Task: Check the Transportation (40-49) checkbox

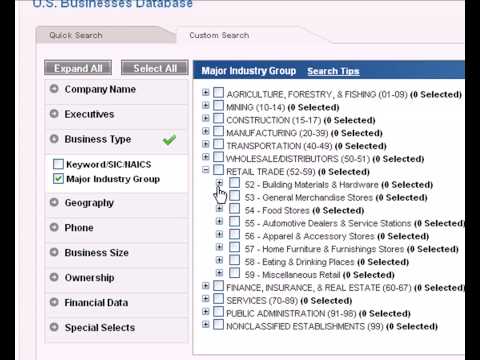Action: click(x=218, y=144)
